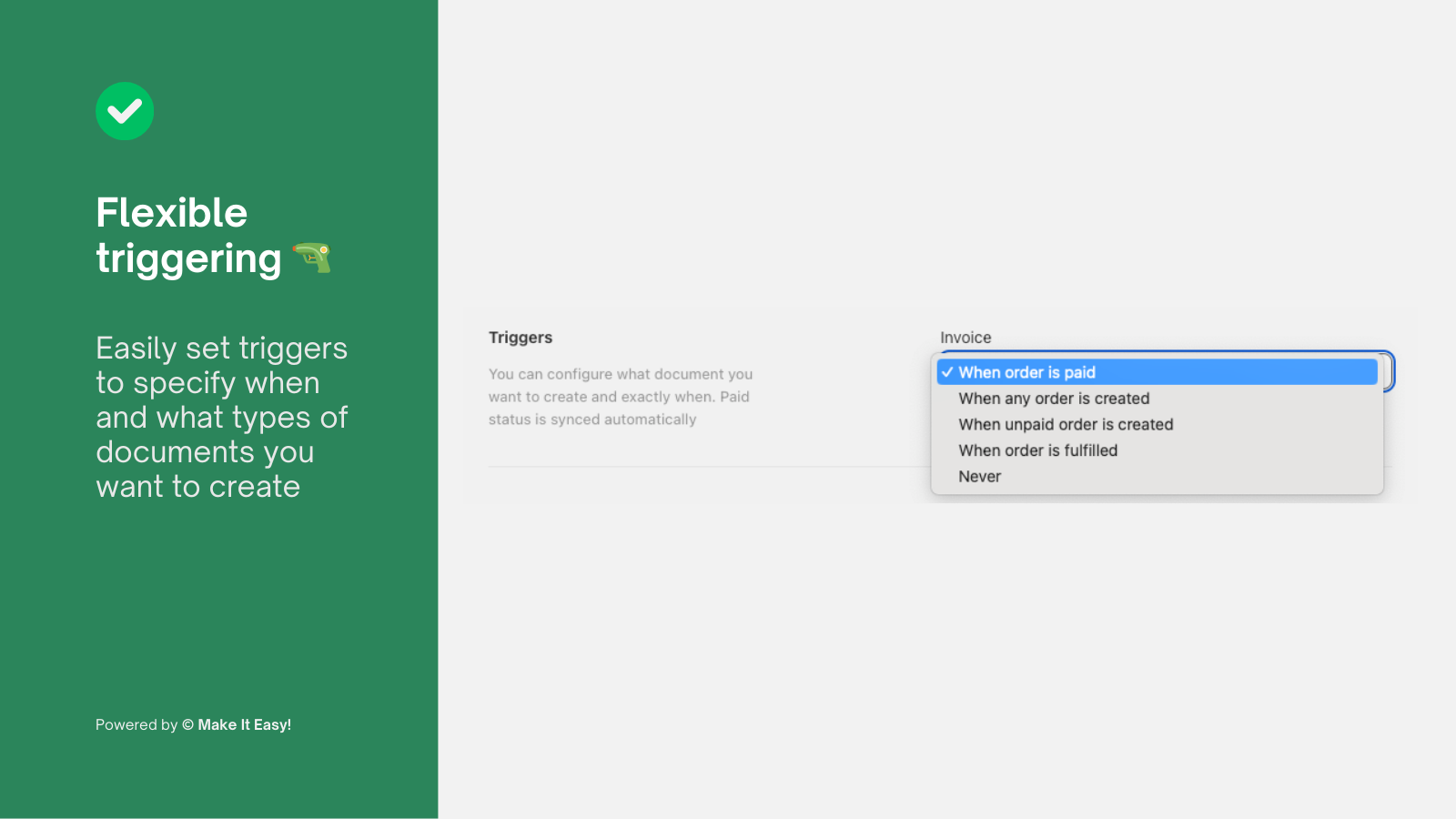Image resolution: width=1456 pixels, height=819 pixels.
Task: Click the "Flexible" heading word
Action: 172,213
